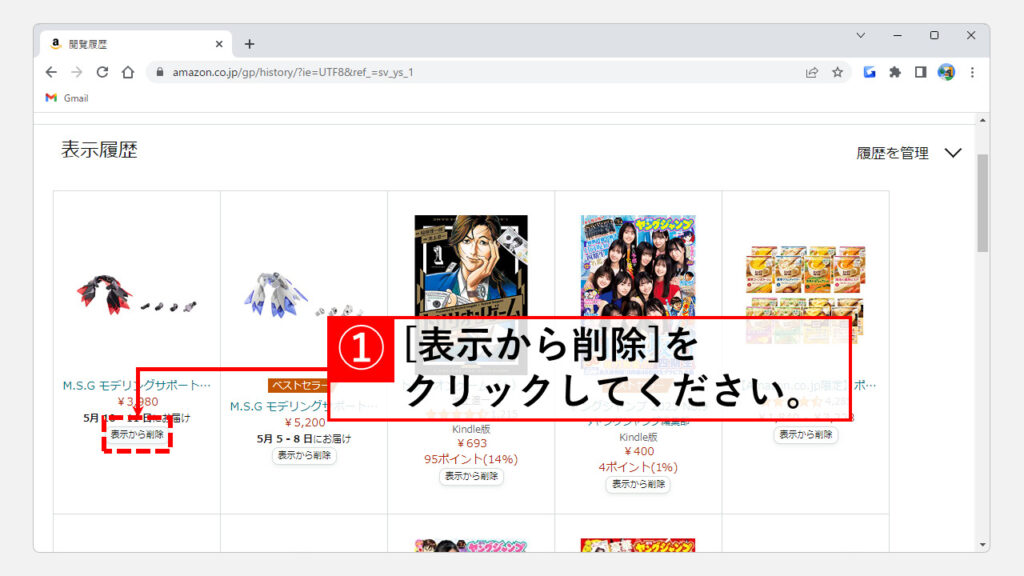Reload the current page
The image size is (1024, 576).
click(102, 72)
